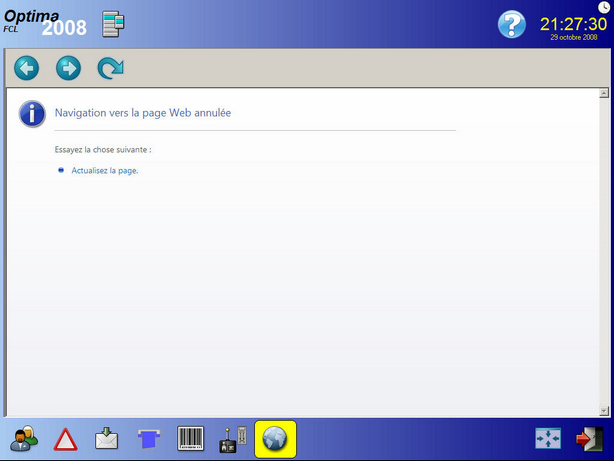Click the '29 octobre 2008' date text
614x461 pixels.
click(x=573, y=37)
